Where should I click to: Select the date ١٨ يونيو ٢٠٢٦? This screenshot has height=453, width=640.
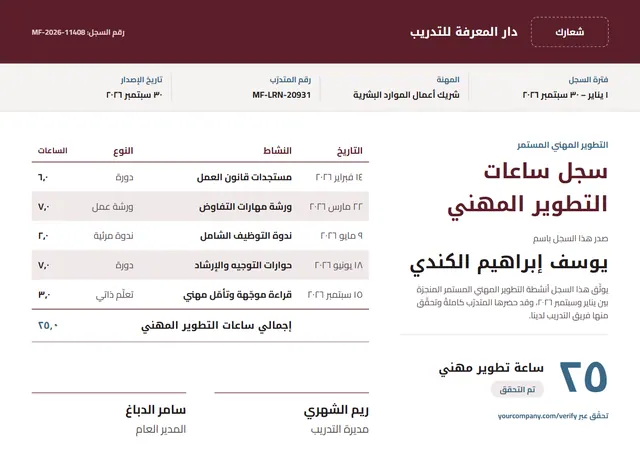[338, 265]
